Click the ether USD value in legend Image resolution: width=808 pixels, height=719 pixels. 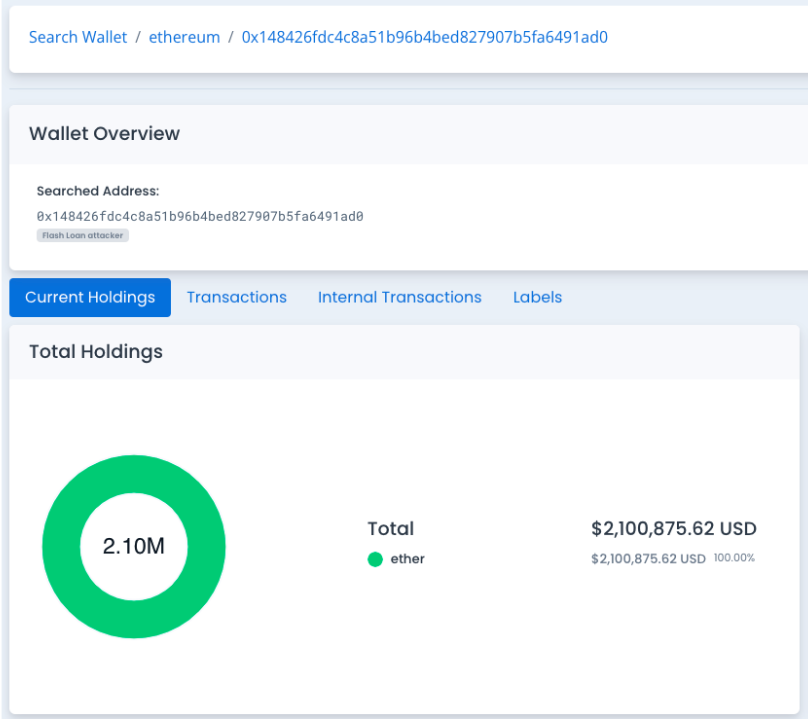(x=648, y=558)
